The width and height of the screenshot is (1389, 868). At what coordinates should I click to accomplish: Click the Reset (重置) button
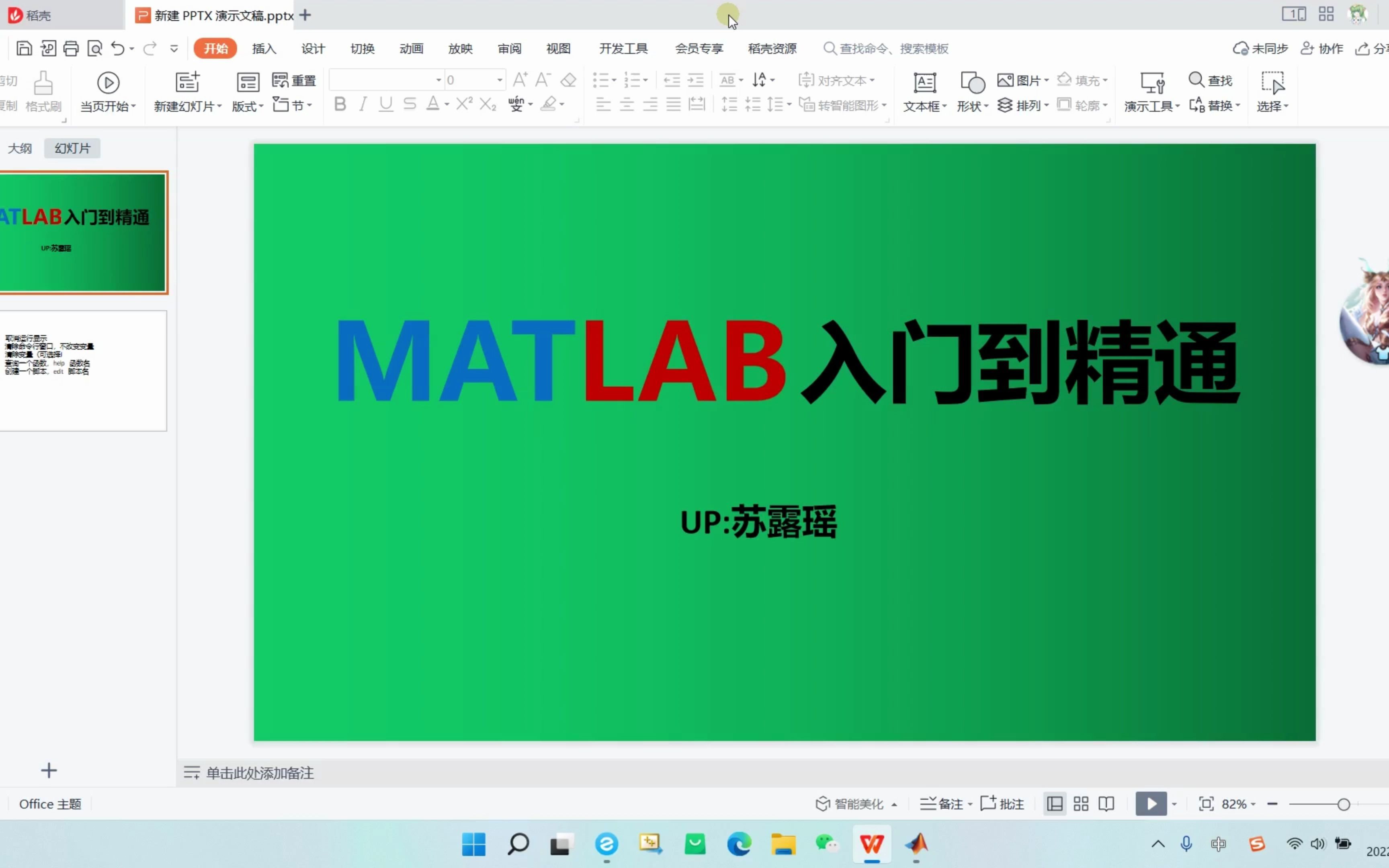click(294, 80)
